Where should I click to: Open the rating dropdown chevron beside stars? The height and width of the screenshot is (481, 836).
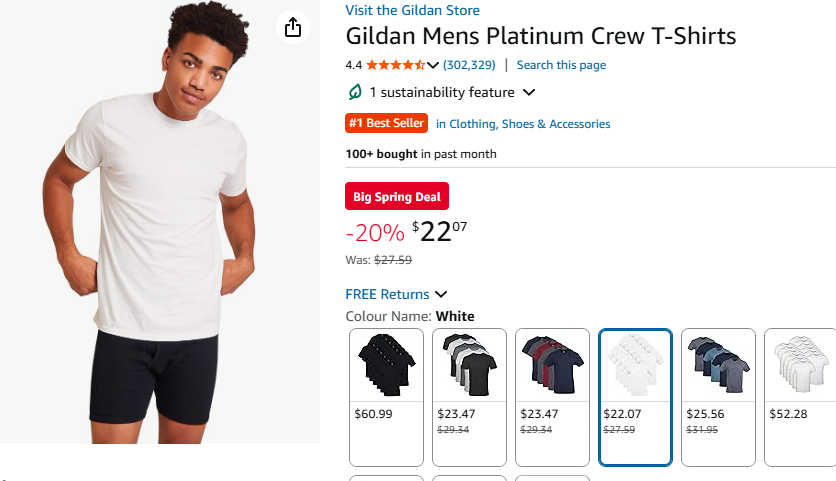click(433, 65)
